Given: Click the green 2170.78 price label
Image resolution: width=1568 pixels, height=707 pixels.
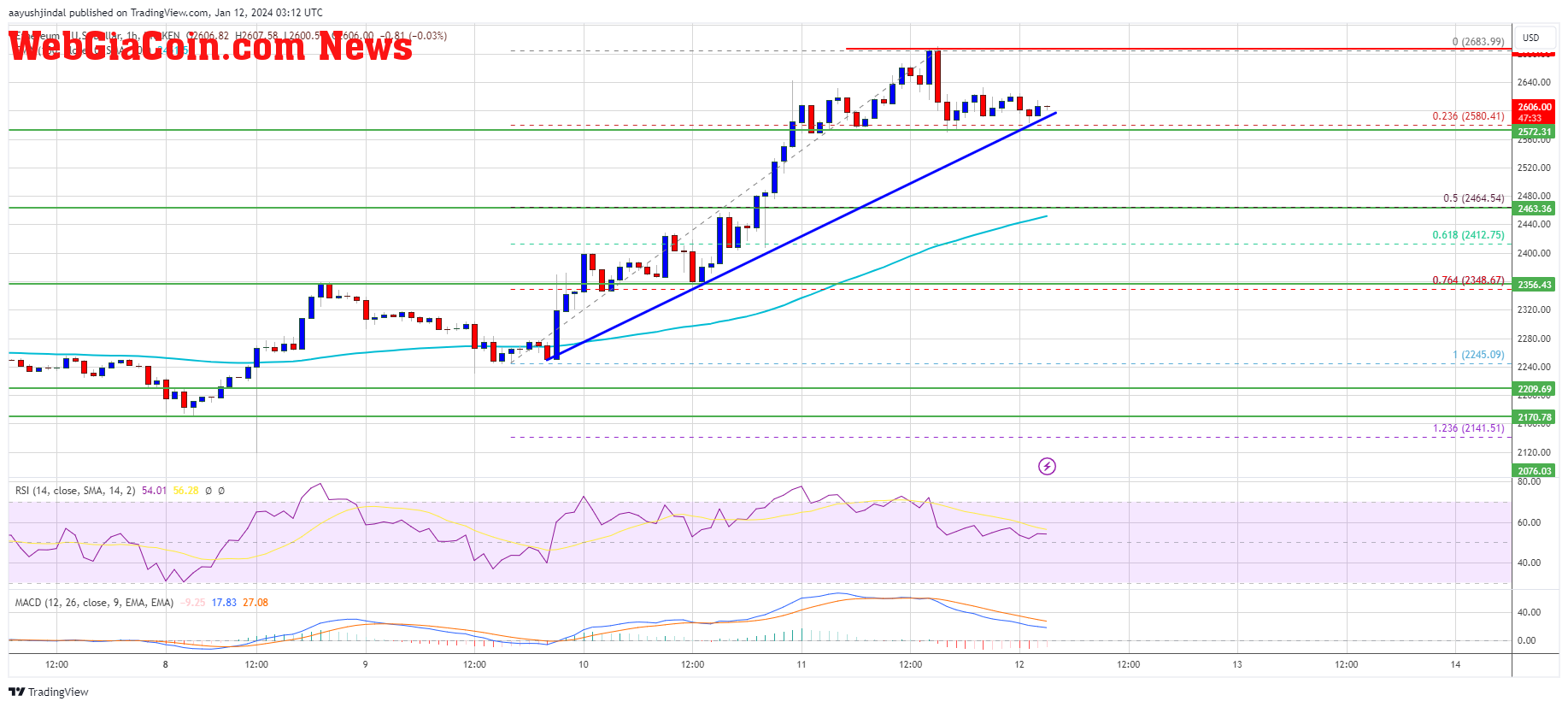Looking at the screenshot, I should (x=1534, y=417).
